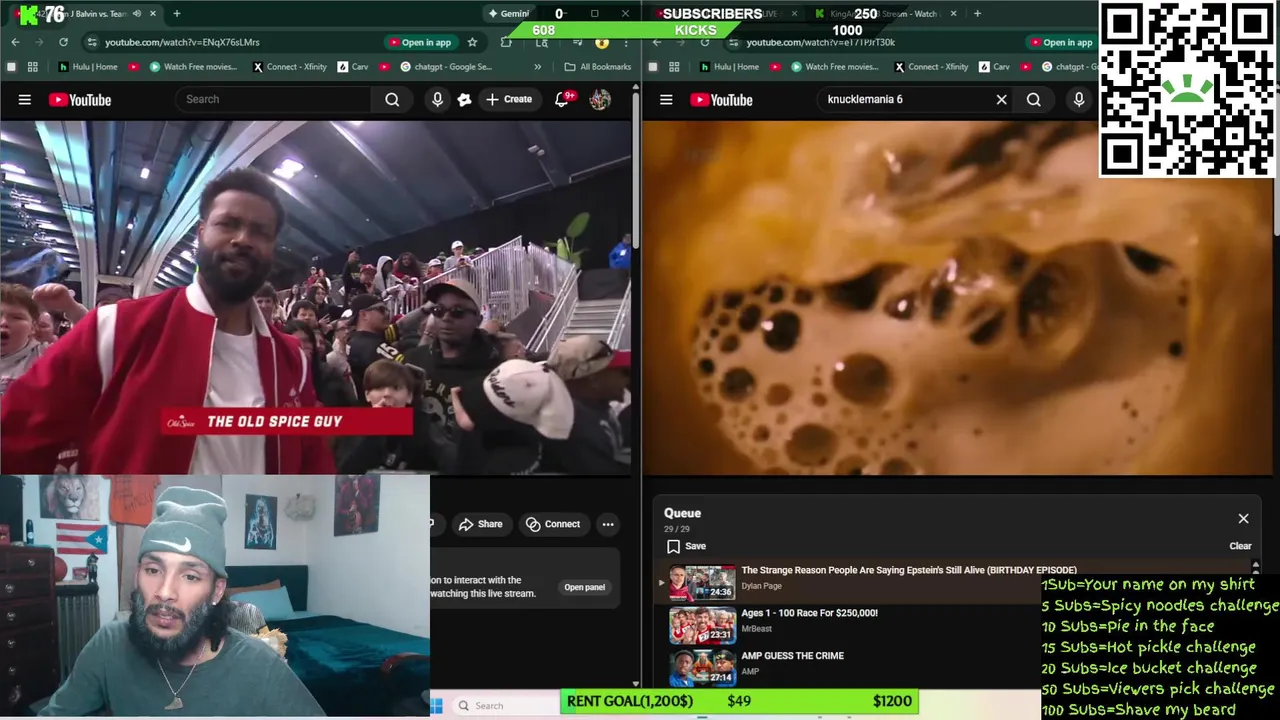Start voice search in right YouTube window
Screen dimensions: 1280x720
coord(1078,99)
